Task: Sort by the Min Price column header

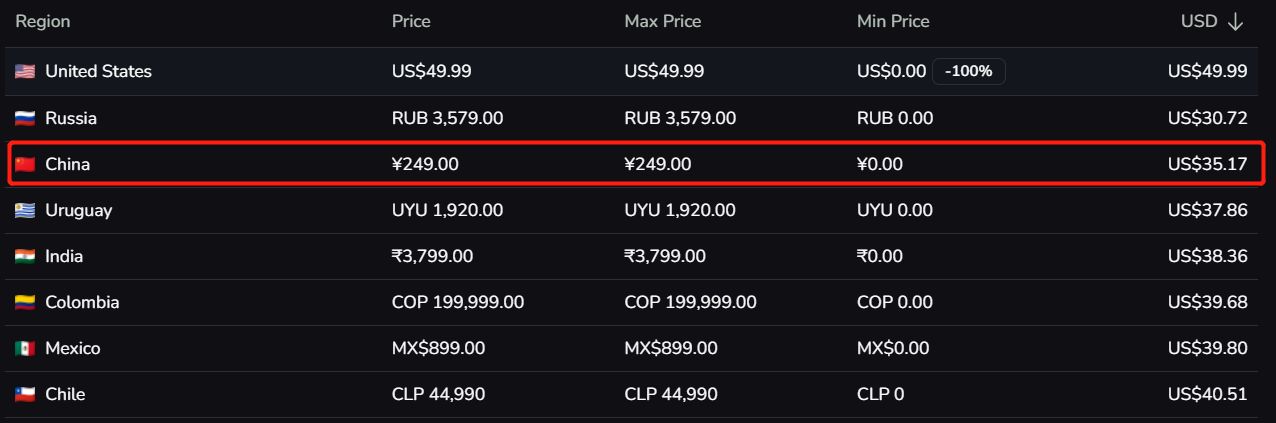Action: tap(893, 21)
